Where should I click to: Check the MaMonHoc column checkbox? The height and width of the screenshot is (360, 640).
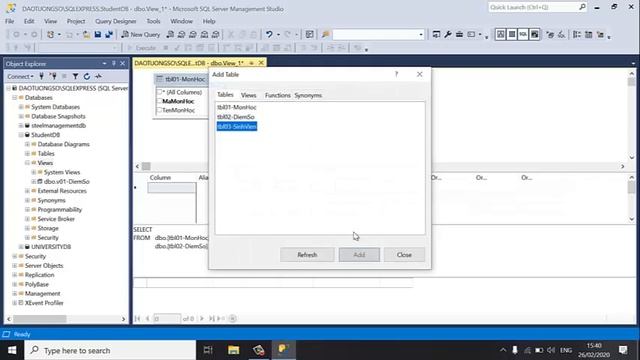[160, 101]
